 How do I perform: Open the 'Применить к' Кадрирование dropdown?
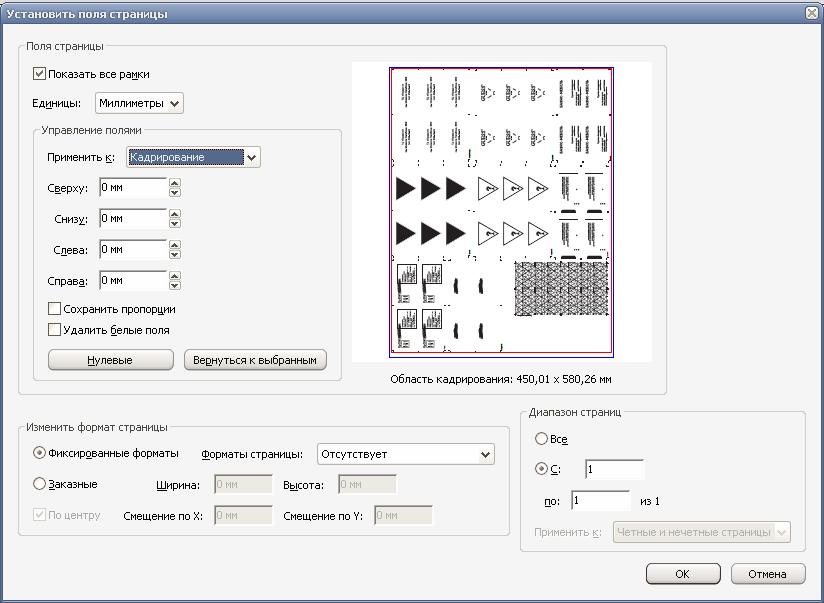tap(193, 157)
